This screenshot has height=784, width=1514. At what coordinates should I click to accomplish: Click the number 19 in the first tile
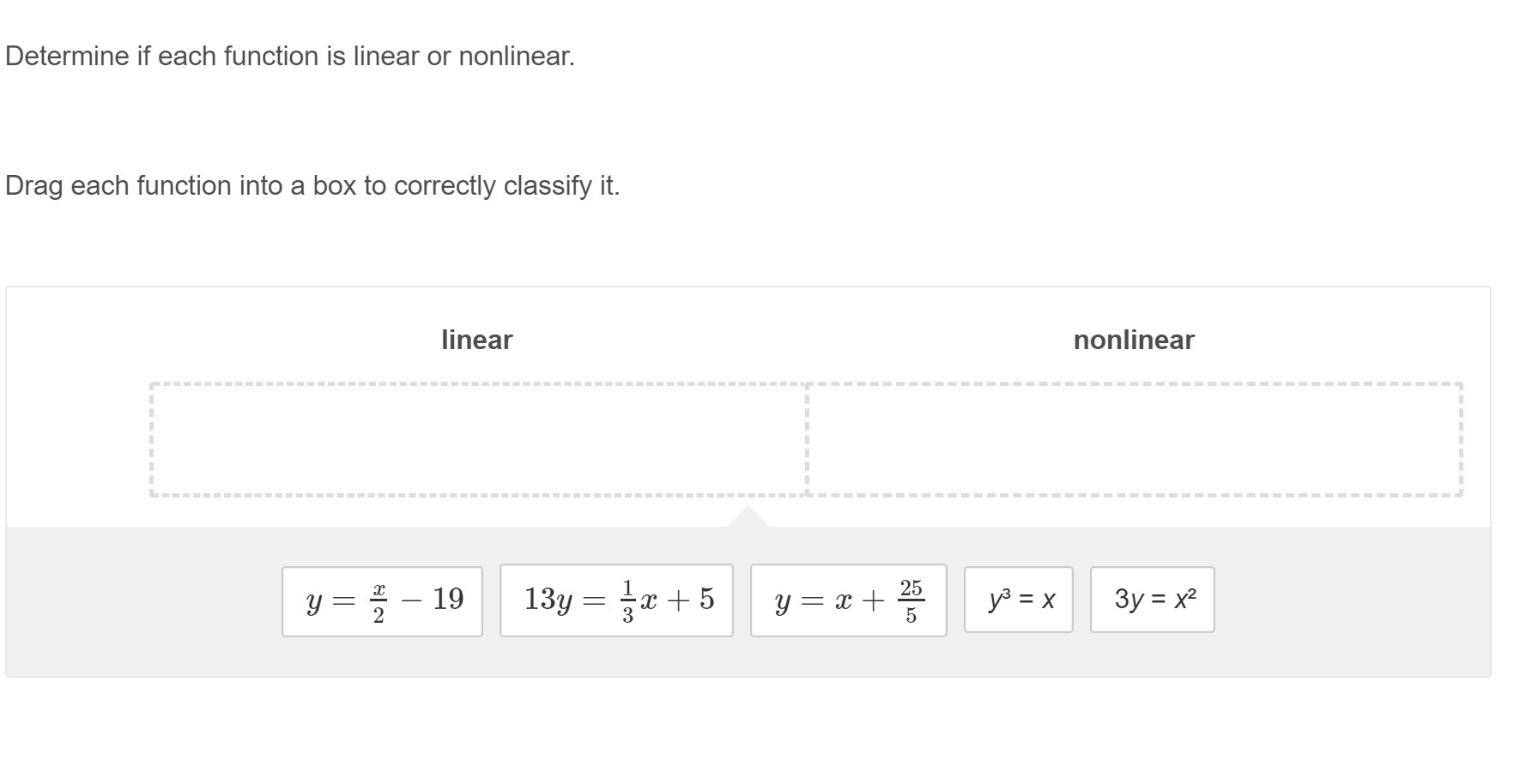click(448, 599)
